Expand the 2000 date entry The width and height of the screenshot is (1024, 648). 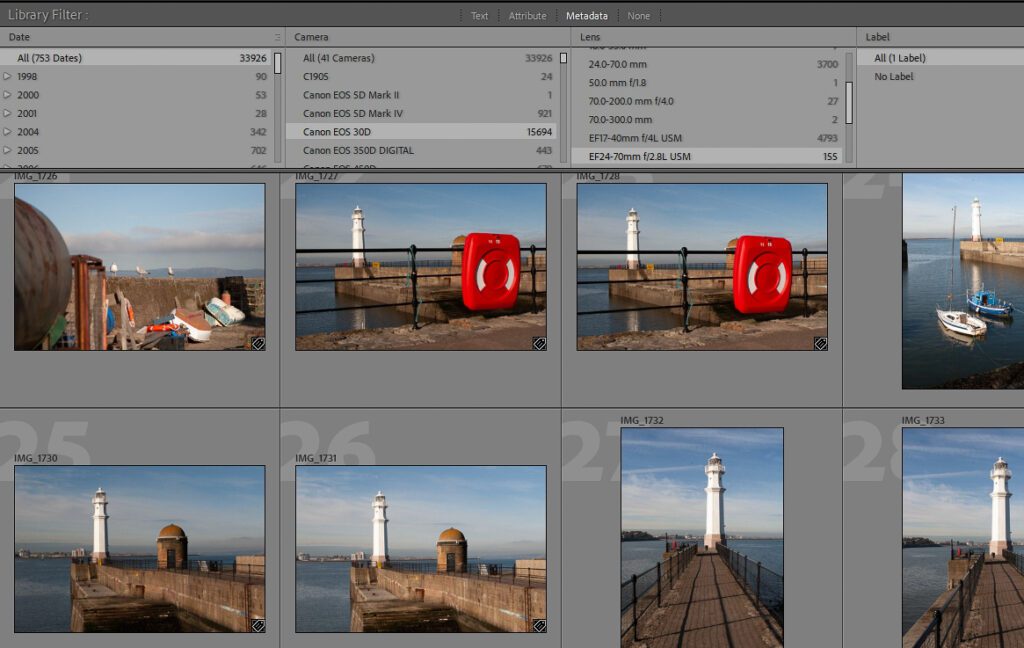pos(8,95)
